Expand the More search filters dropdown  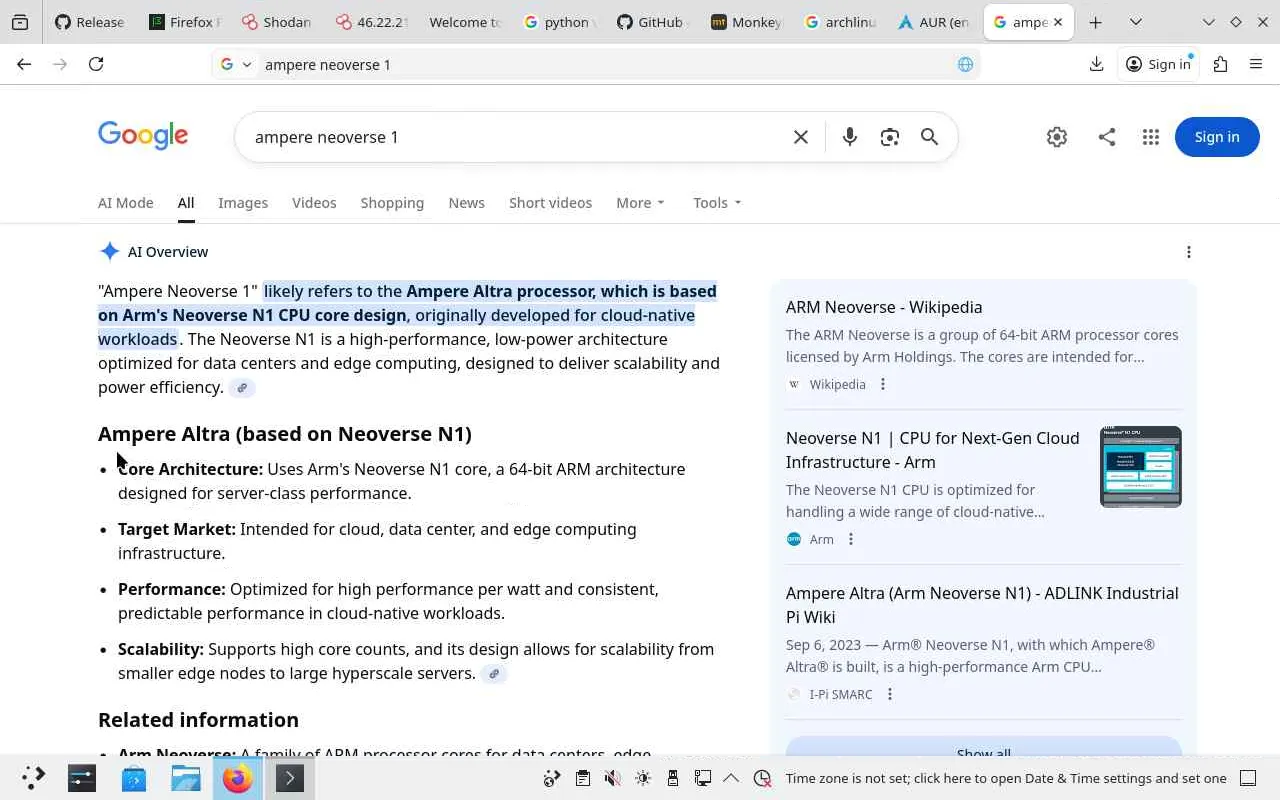click(x=640, y=203)
